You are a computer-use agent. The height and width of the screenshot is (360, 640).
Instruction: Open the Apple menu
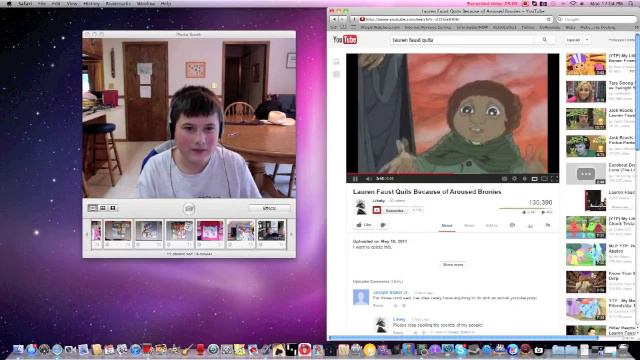(9, 3)
